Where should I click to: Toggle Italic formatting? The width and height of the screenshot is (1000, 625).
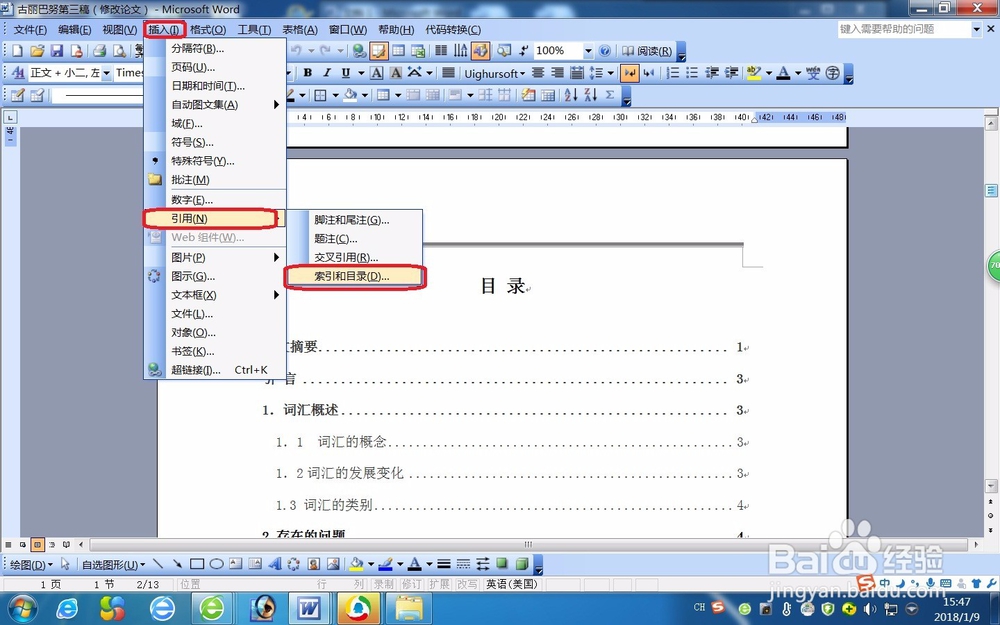tap(327, 73)
